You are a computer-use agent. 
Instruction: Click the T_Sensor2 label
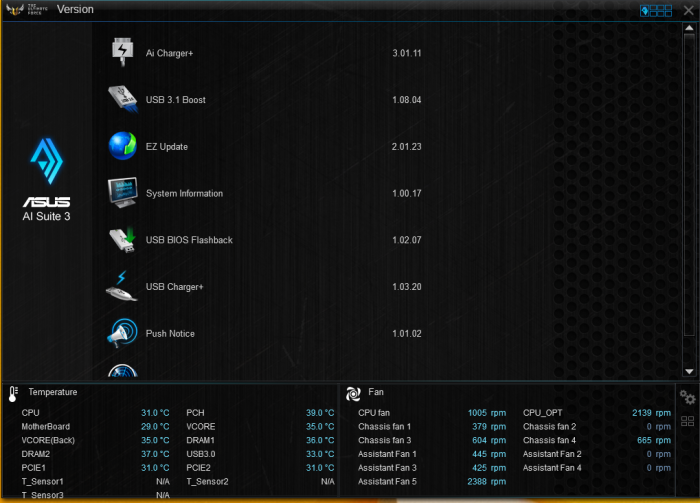click(207, 482)
